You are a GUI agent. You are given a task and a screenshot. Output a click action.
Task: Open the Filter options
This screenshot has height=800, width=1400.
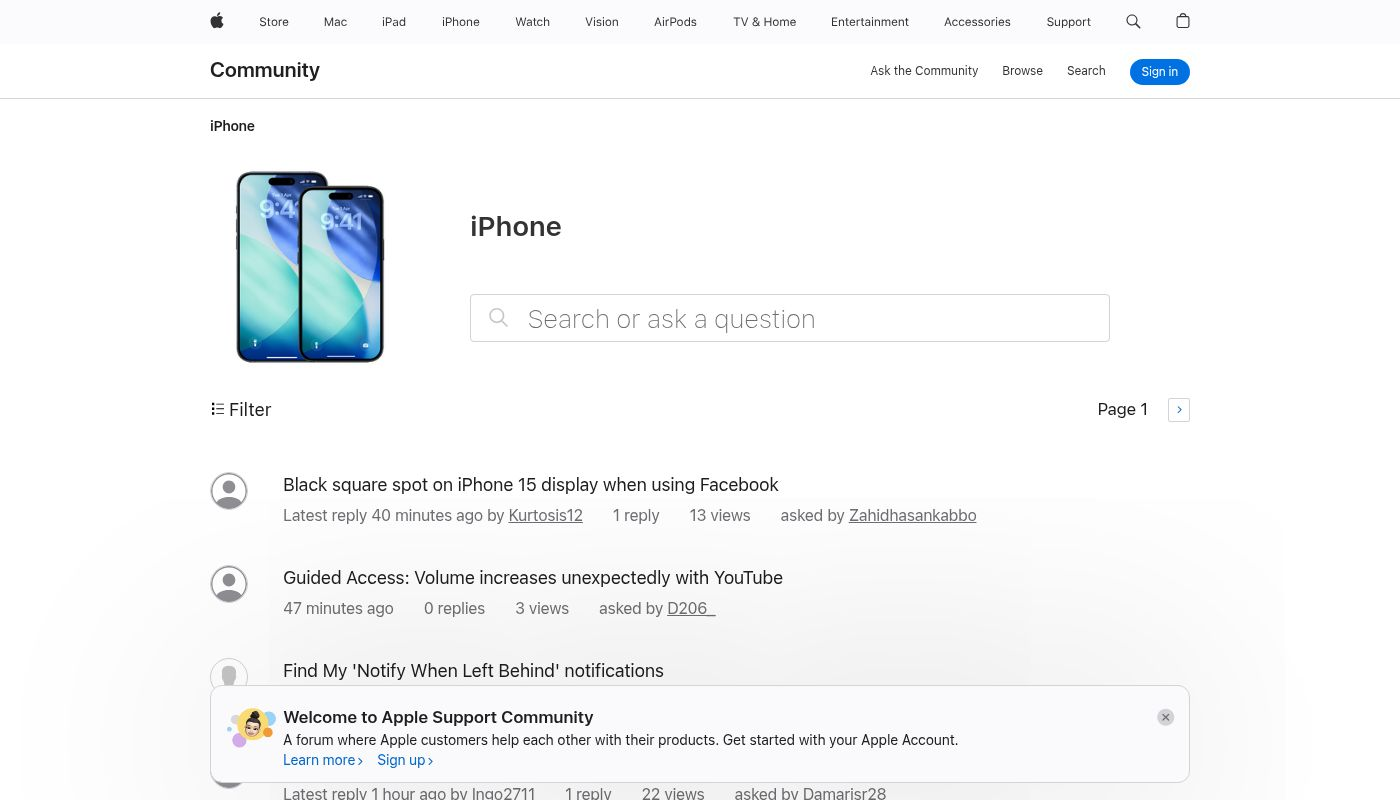tap(241, 410)
